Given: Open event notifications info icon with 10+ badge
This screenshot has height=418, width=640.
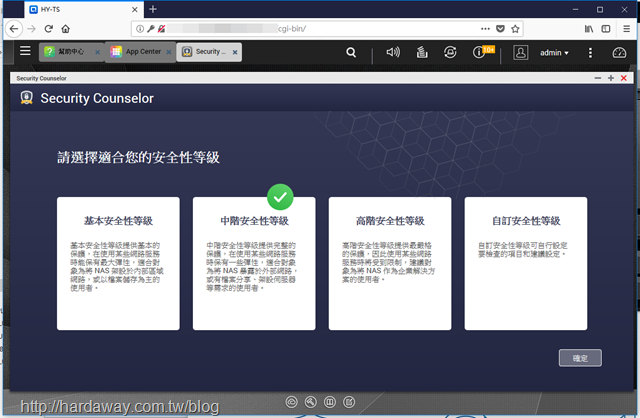Looking at the screenshot, I should tap(483, 52).
